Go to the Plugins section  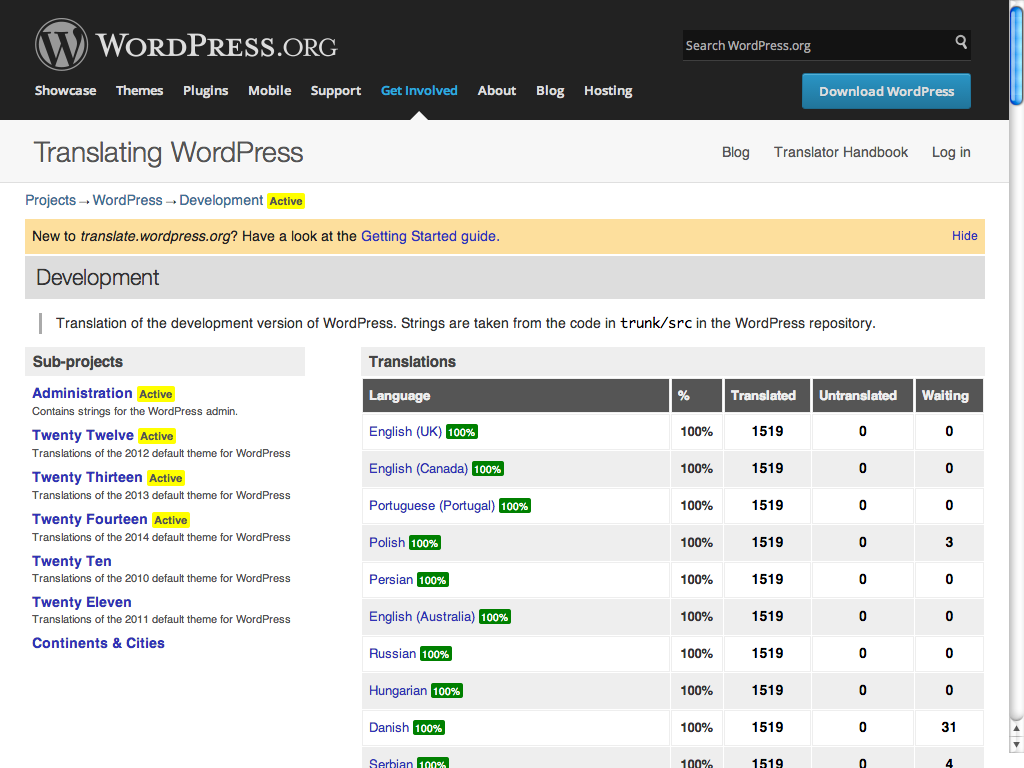coord(206,91)
